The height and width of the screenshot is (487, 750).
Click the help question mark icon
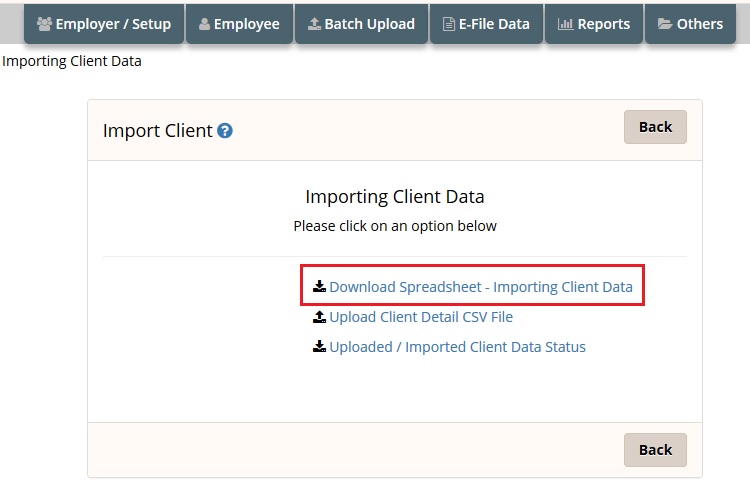click(225, 131)
